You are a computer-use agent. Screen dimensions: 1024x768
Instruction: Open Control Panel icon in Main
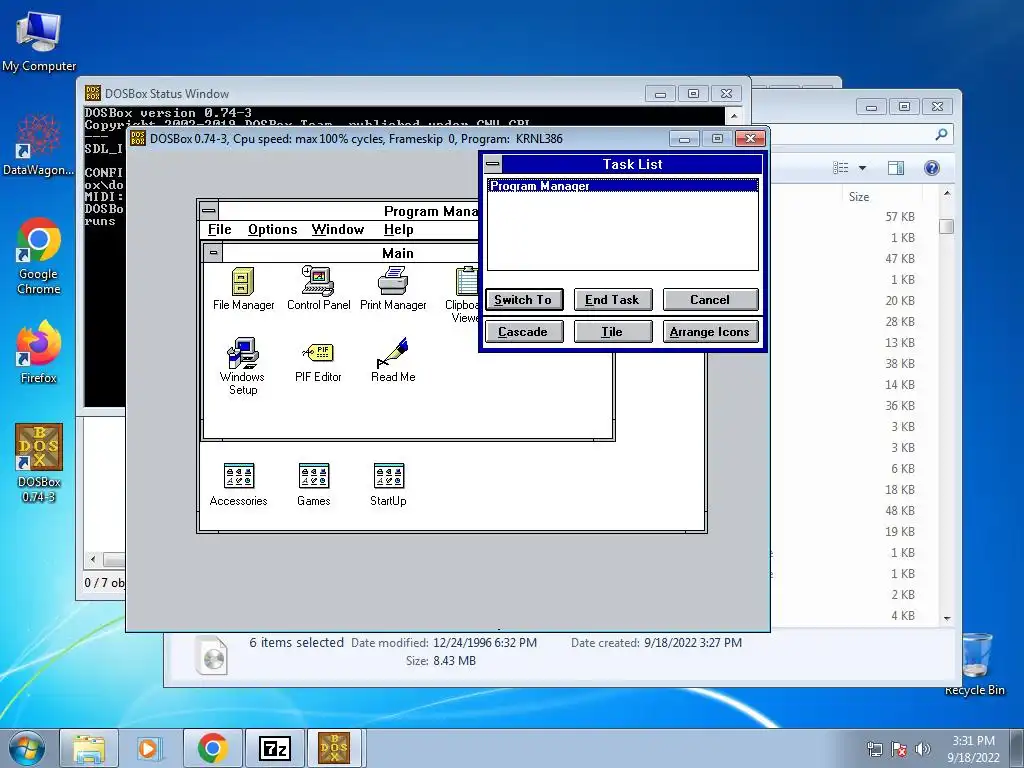click(x=318, y=289)
